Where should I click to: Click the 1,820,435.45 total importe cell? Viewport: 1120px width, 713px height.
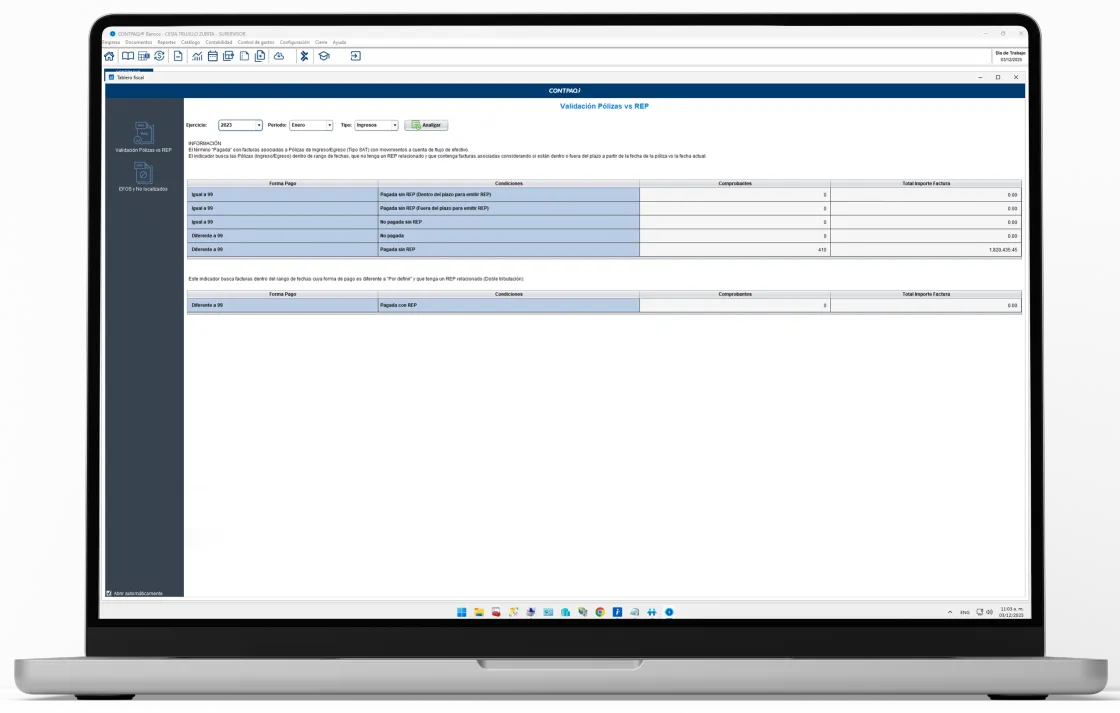926,250
